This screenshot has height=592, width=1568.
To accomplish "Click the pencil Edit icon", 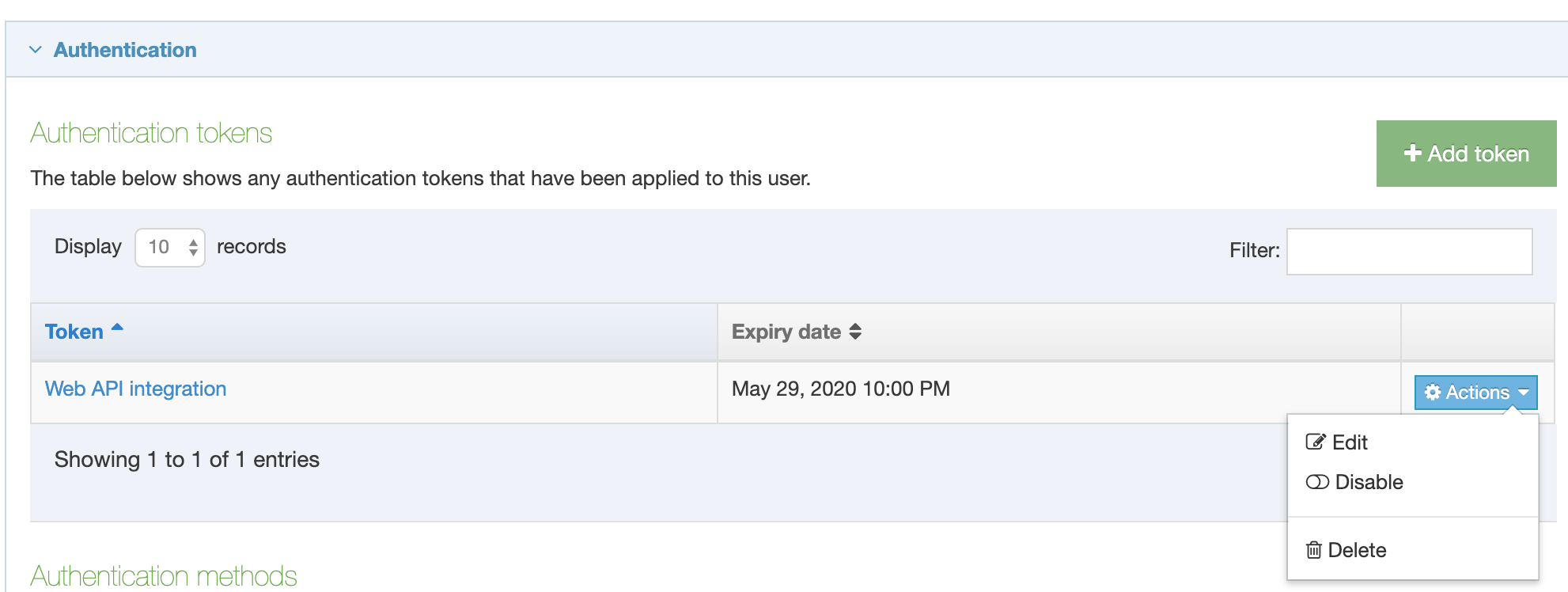I will pyautogui.click(x=1315, y=442).
